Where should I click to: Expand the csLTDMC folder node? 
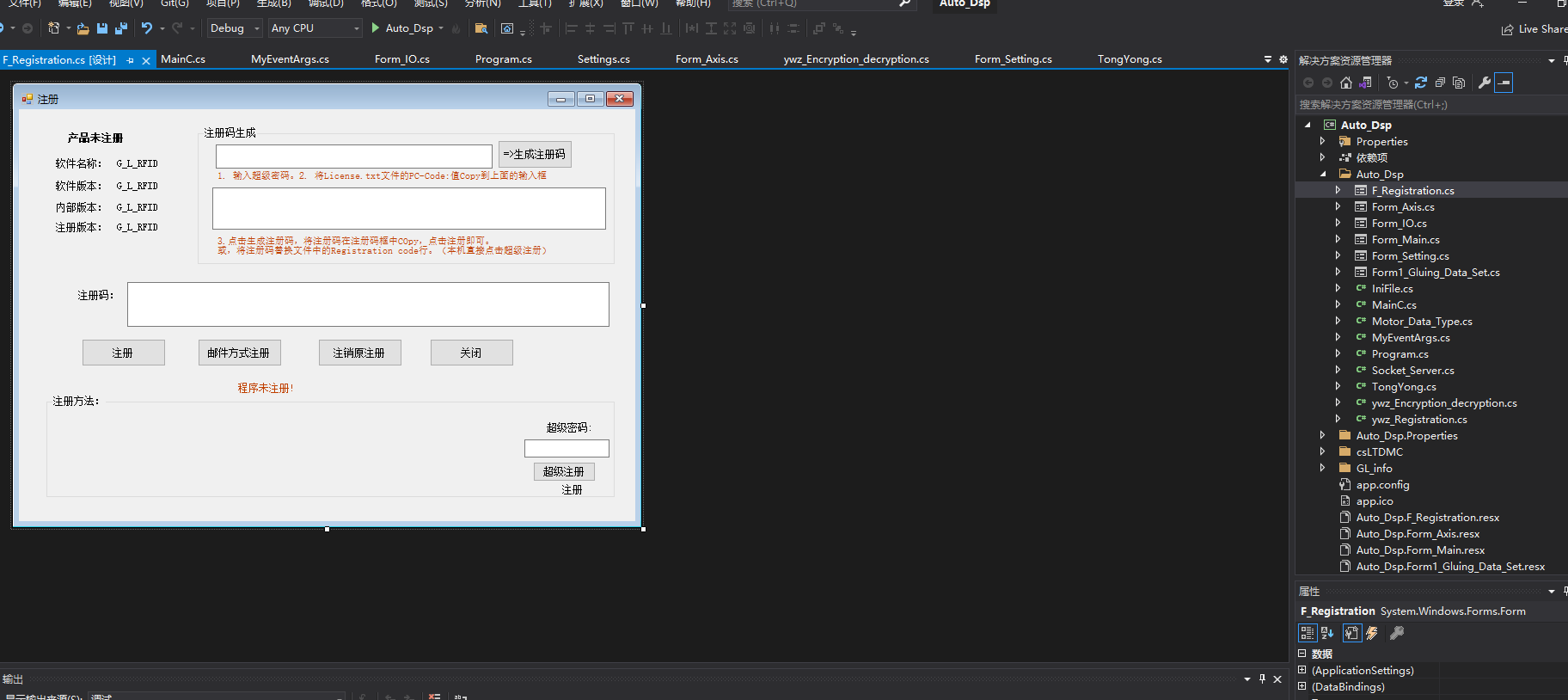(x=1322, y=452)
